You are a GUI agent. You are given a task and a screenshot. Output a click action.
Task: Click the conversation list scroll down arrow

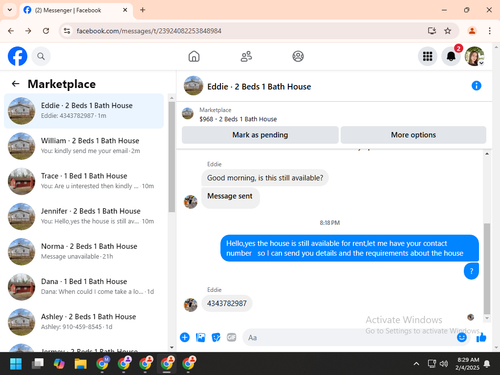point(172,347)
